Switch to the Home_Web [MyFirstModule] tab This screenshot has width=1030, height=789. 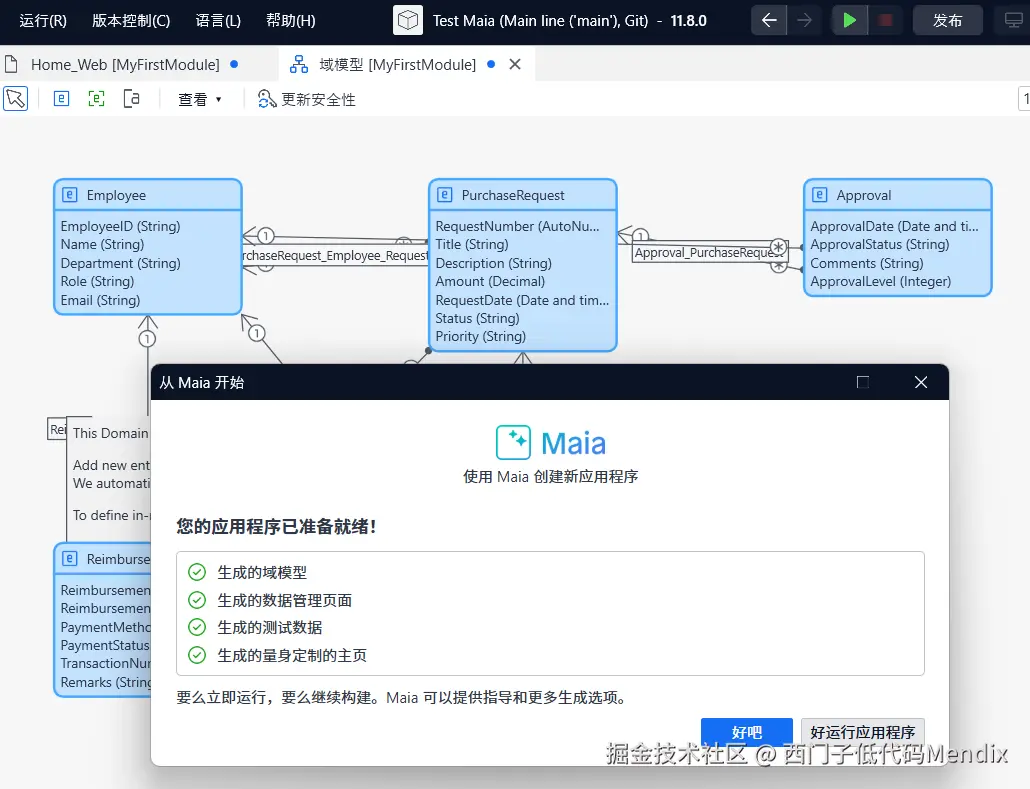pyautogui.click(x=125, y=64)
